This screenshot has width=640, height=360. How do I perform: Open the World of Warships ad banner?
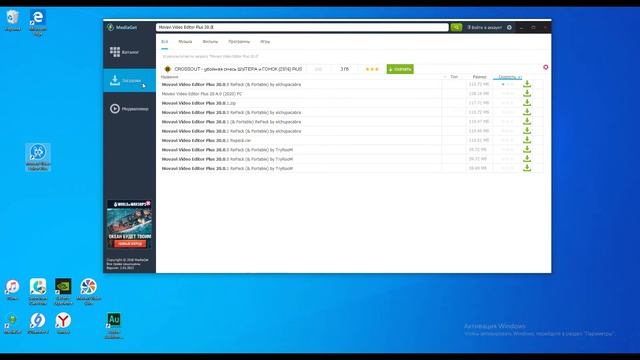pyautogui.click(x=129, y=224)
